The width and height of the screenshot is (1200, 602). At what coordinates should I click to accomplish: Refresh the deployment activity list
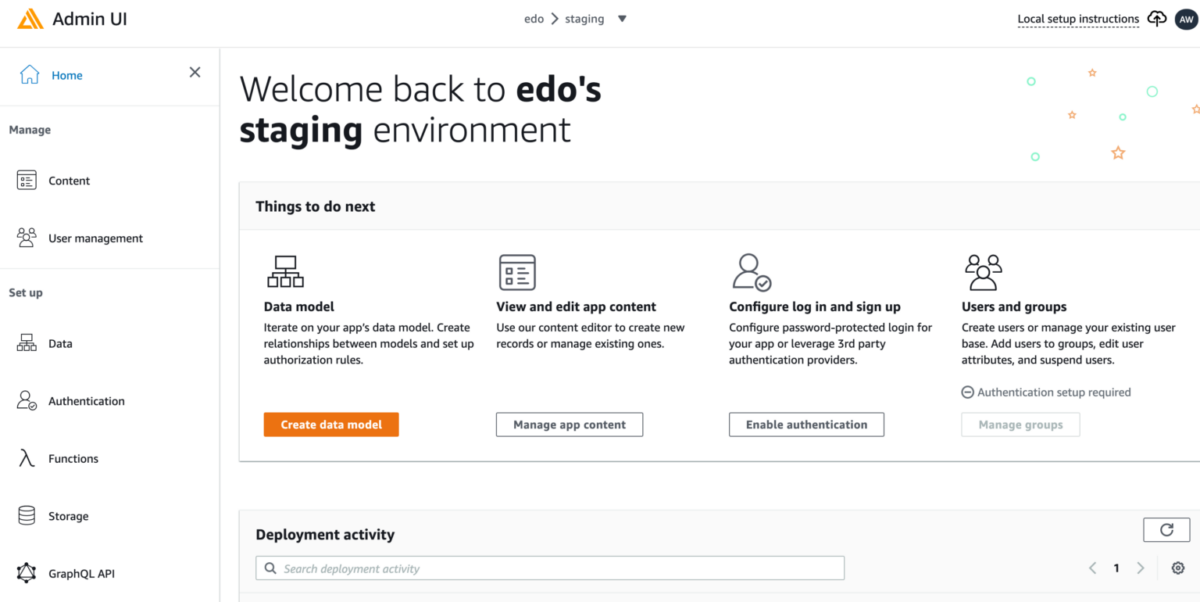(x=1166, y=530)
